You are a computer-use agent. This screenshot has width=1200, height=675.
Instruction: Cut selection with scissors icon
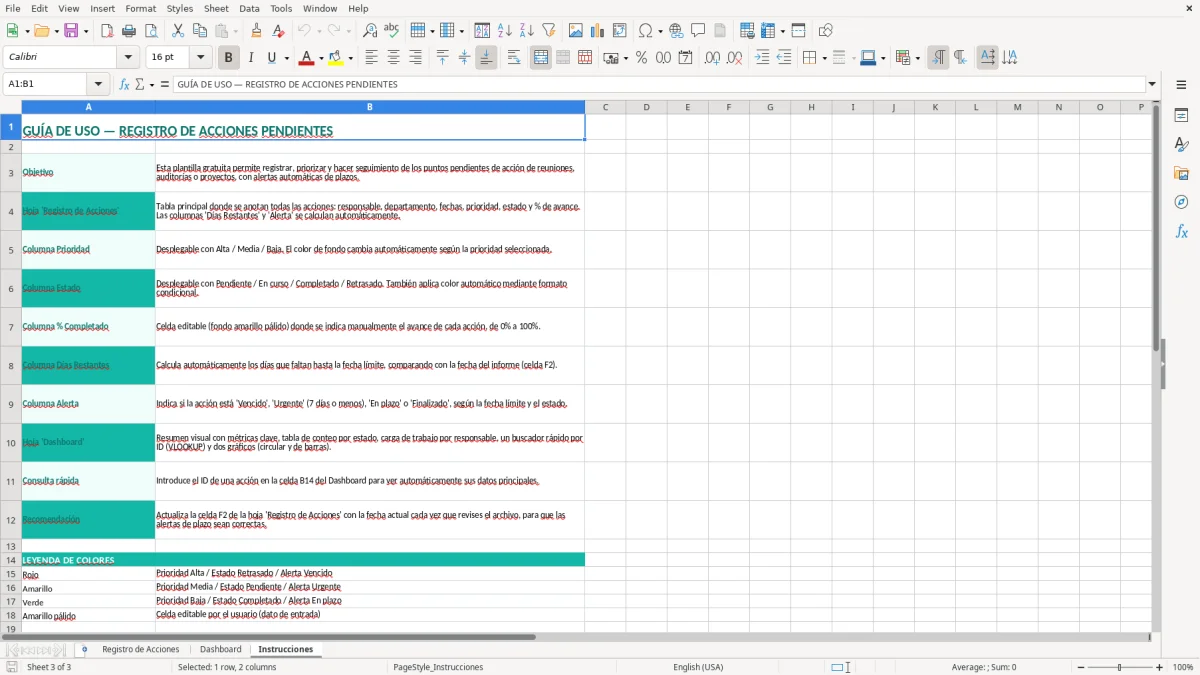(178, 31)
